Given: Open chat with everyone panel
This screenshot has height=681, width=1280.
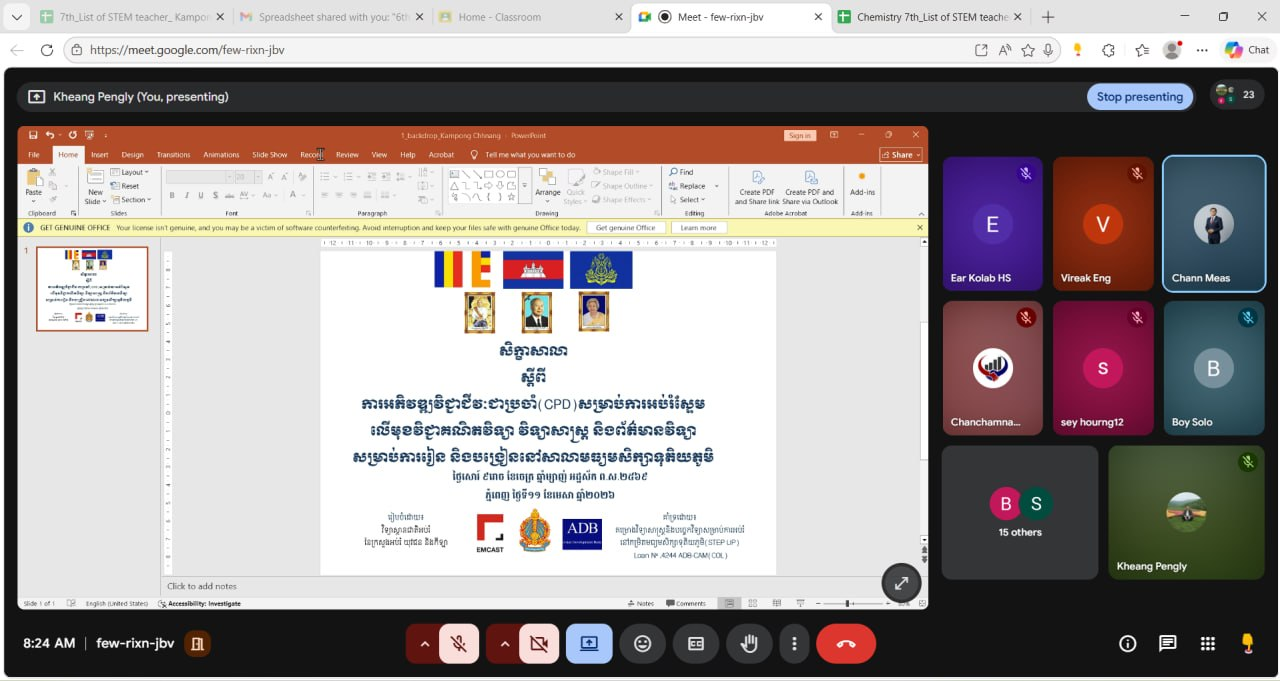Looking at the screenshot, I should tap(1167, 644).
